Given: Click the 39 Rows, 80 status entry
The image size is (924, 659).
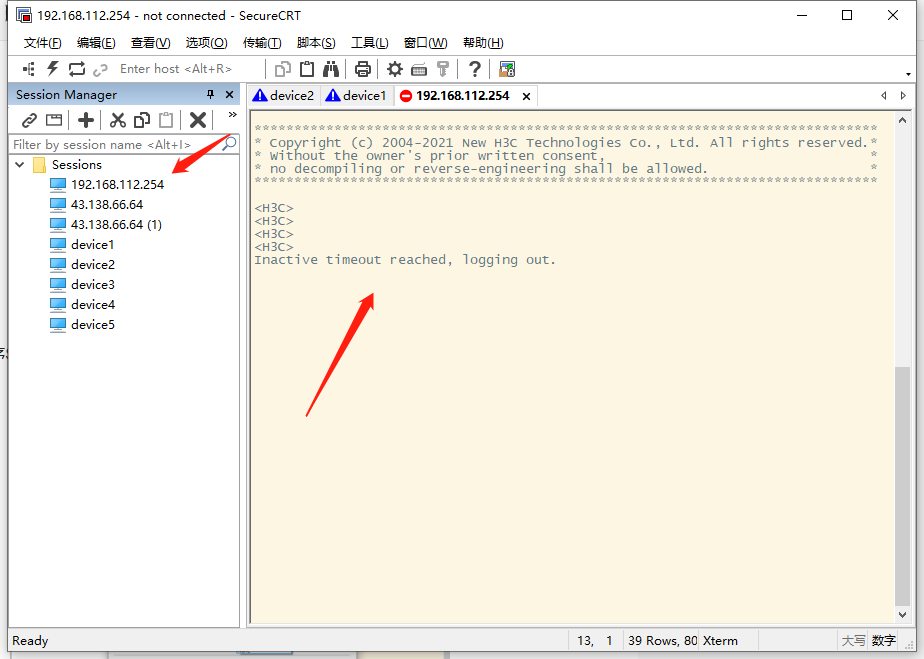Looking at the screenshot, I should [662, 641].
